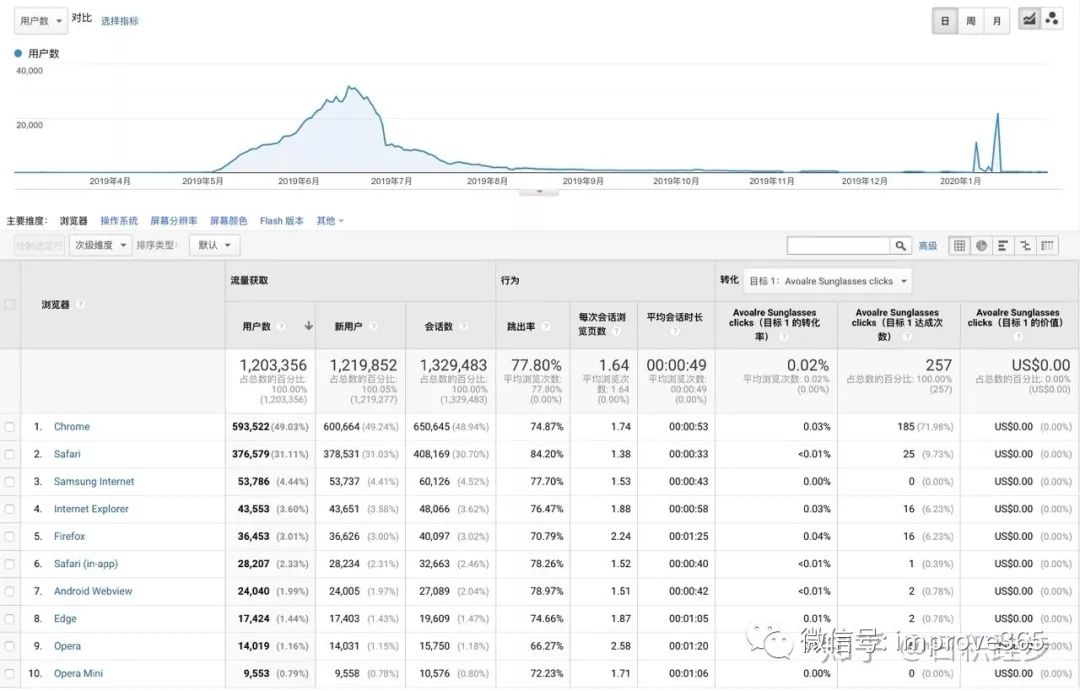Collapse chart using handle below timeline
Viewport: 1080px width, 691px height.
(x=539, y=191)
